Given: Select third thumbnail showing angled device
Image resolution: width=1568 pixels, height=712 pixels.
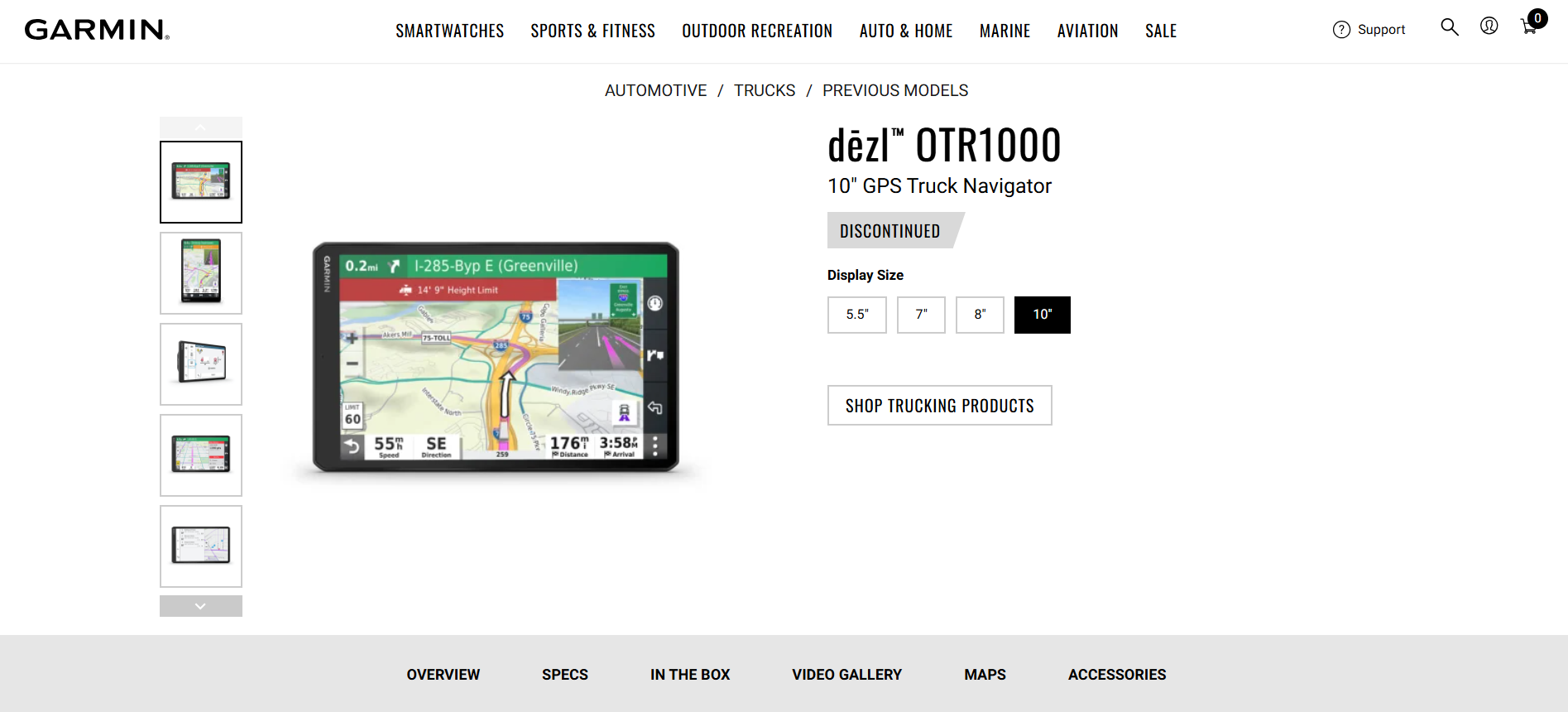Looking at the screenshot, I should [x=201, y=364].
